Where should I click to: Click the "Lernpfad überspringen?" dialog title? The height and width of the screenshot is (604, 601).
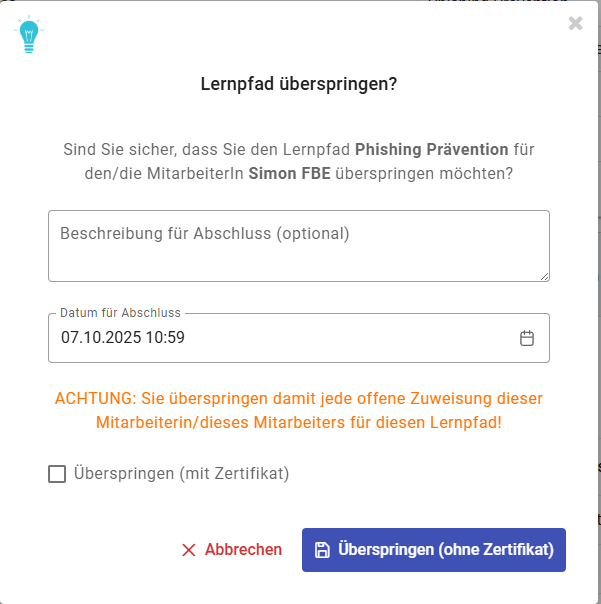299,84
